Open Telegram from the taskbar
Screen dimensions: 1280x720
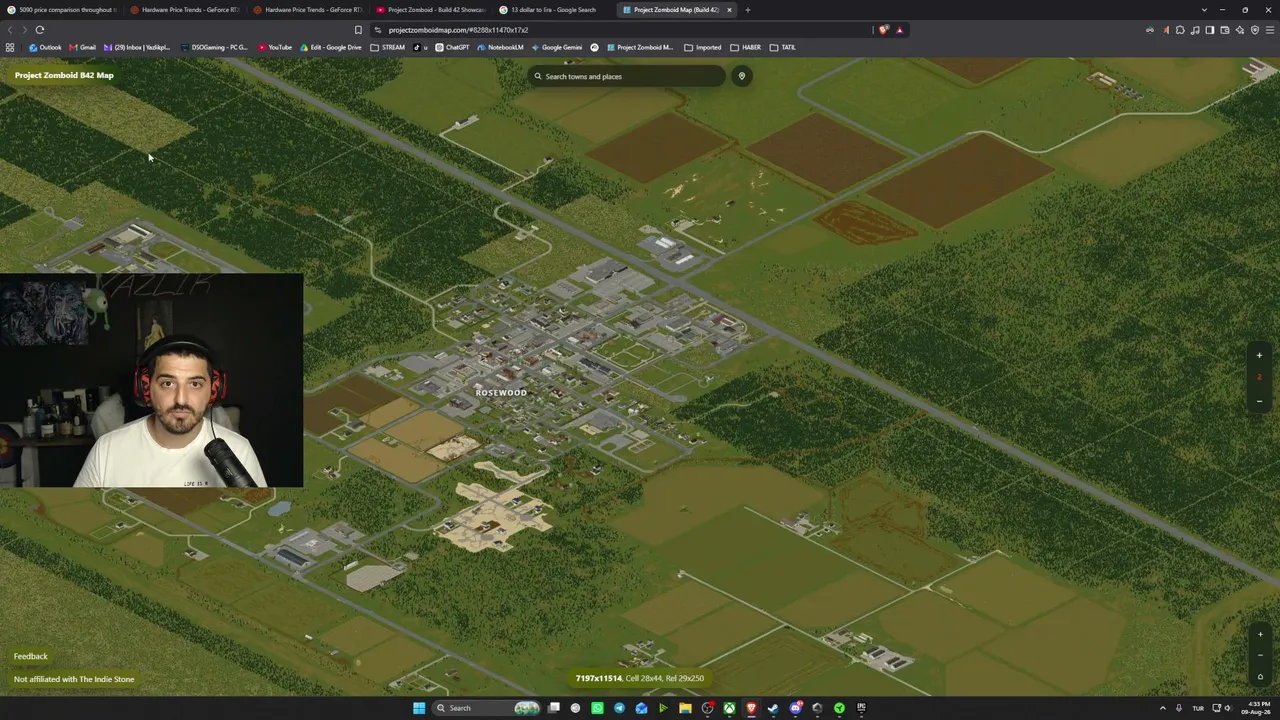(x=619, y=708)
